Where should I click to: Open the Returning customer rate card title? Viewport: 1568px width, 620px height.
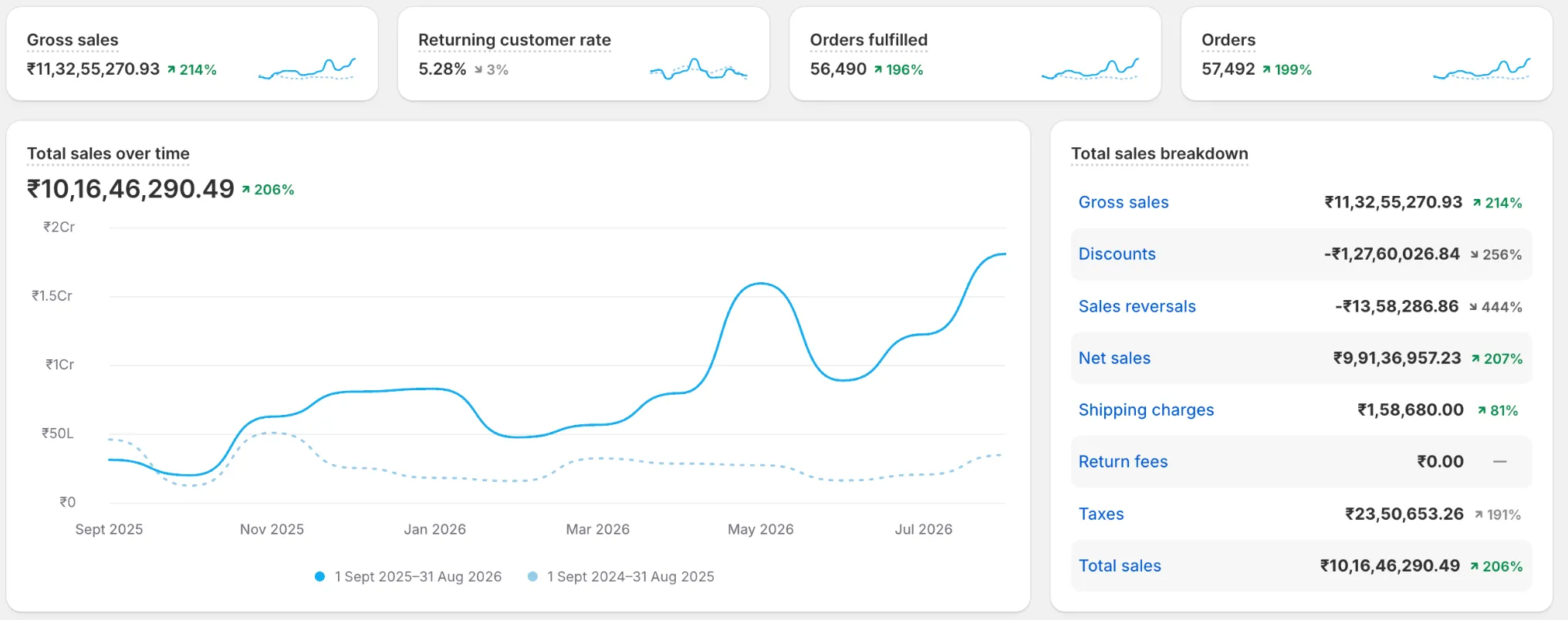[514, 40]
